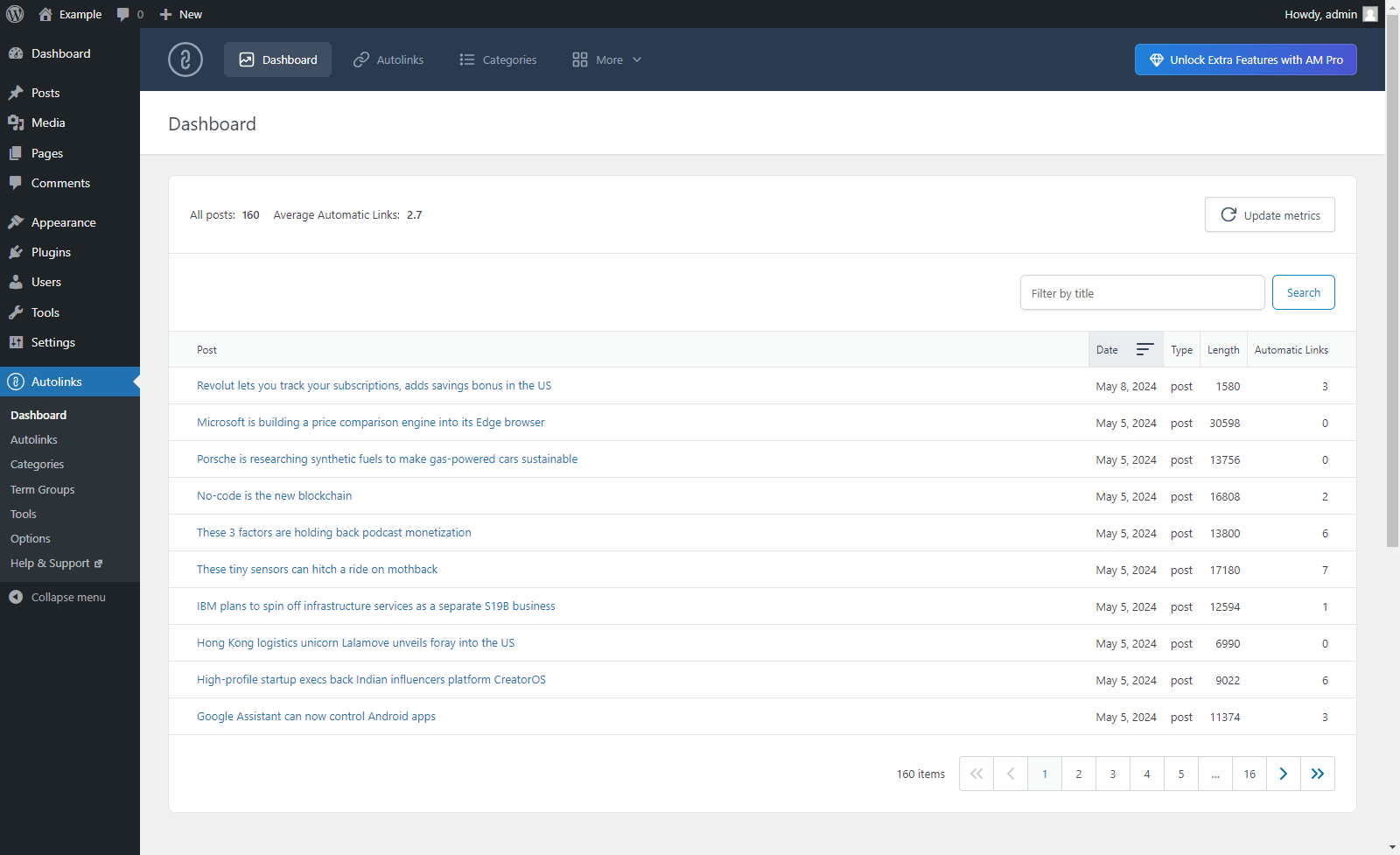Viewport: 1400px width, 855px height.
Task: Click the WordPress logo in the admin bar
Action: point(14,14)
